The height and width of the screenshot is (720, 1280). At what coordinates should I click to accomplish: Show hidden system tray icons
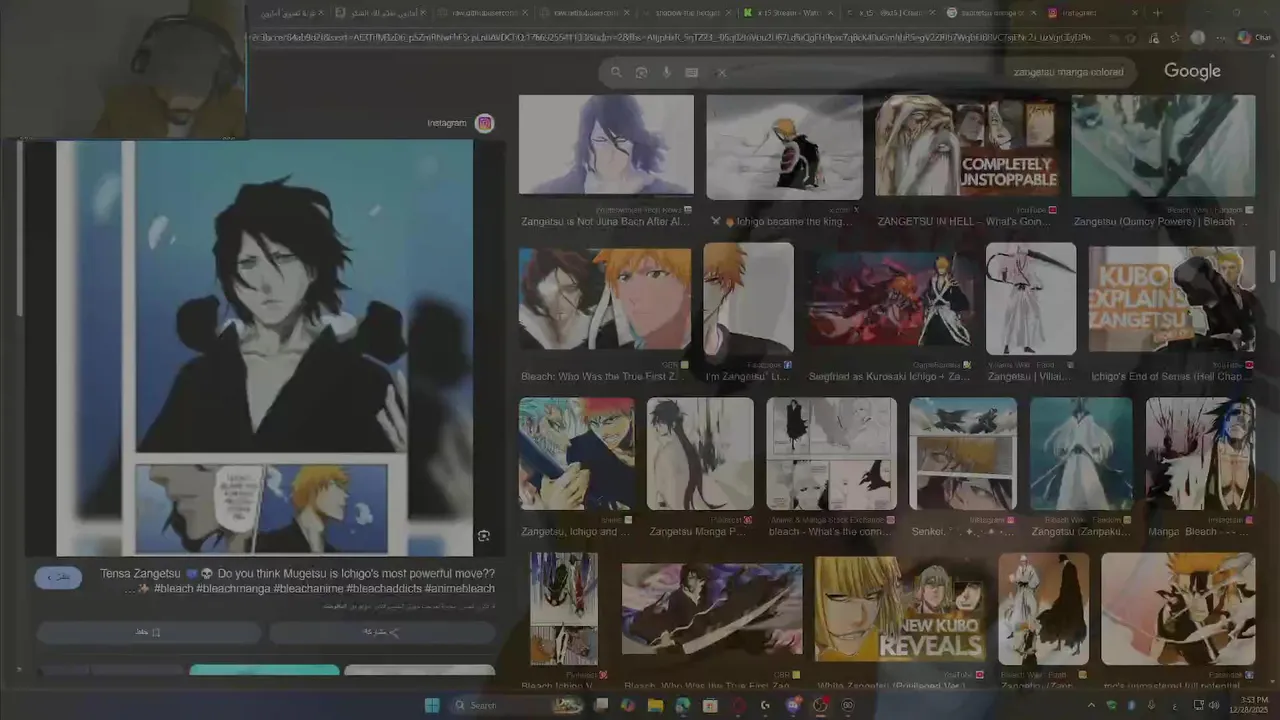point(1091,705)
